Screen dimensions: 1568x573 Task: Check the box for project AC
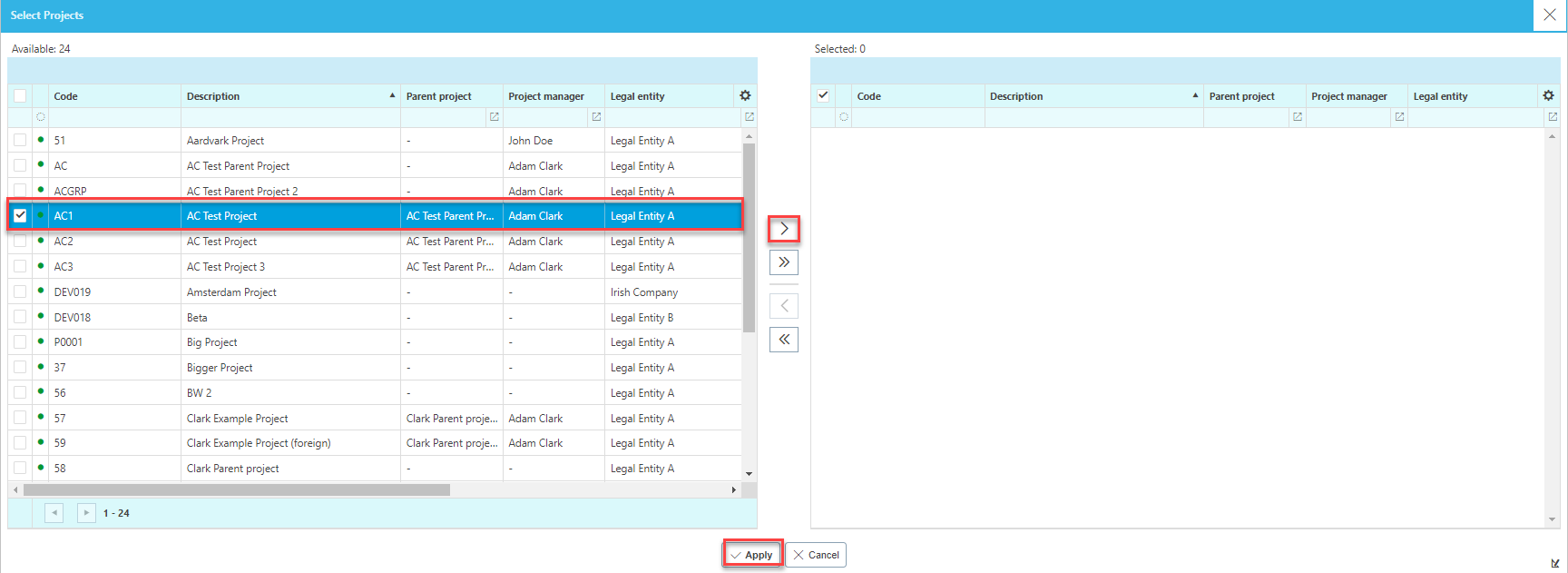pos(20,165)
